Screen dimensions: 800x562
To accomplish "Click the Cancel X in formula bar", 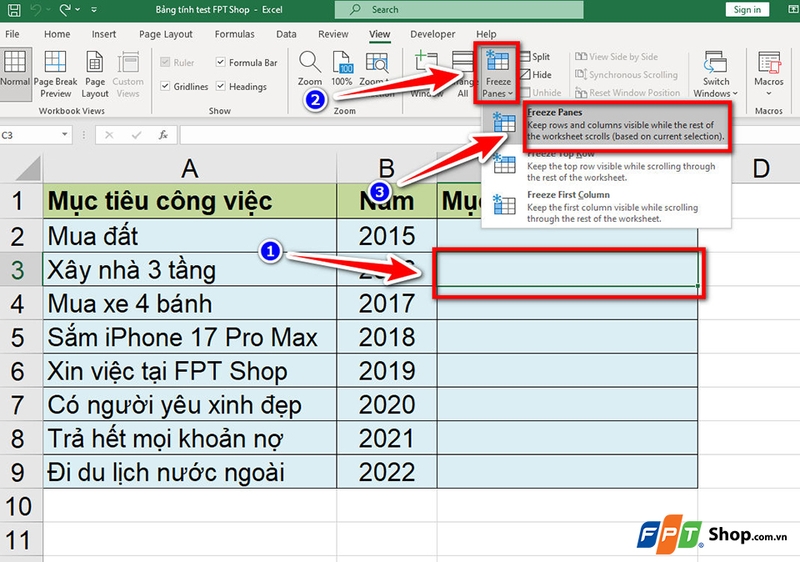I will click(x=109, y=135).
